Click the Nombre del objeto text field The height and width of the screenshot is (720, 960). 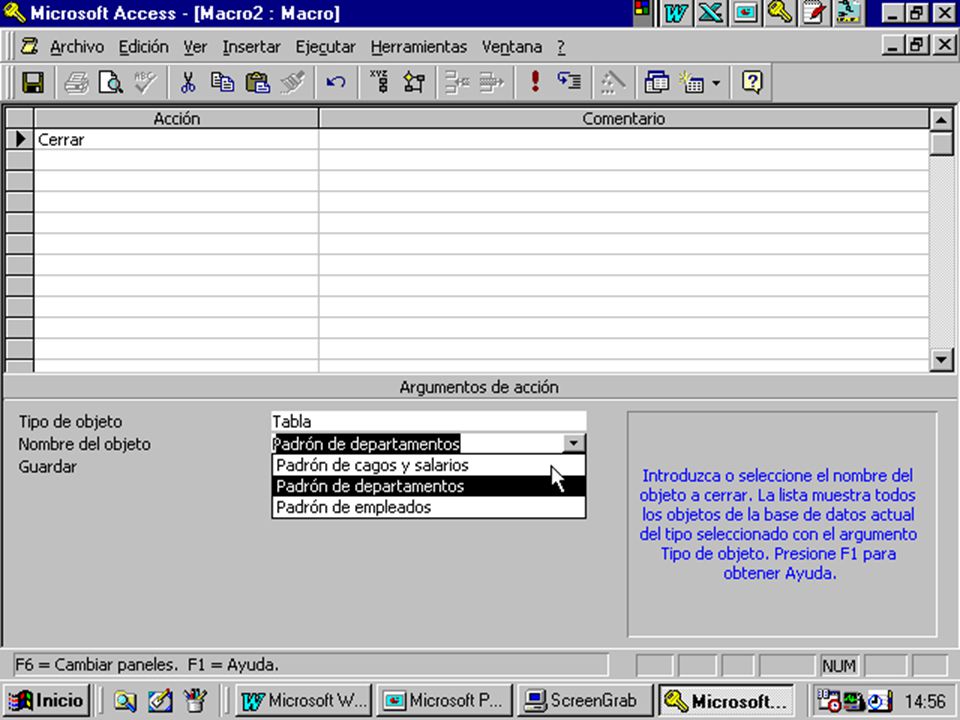(x=417, y=443)
